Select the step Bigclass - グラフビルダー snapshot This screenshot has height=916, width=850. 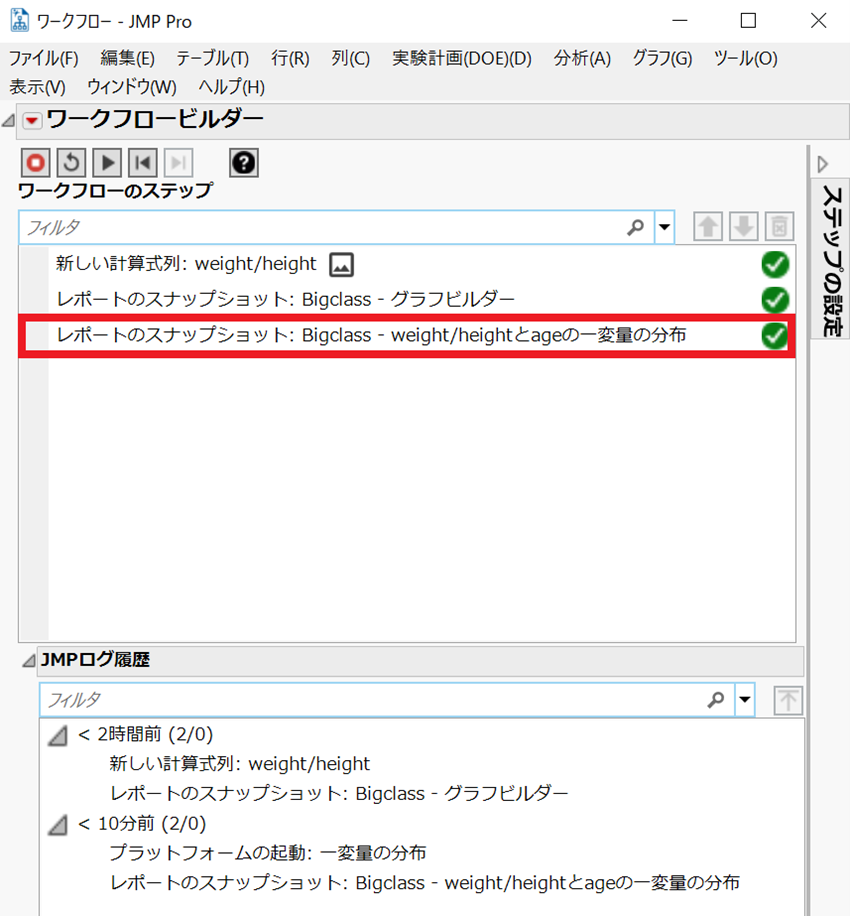coord(285,300)
